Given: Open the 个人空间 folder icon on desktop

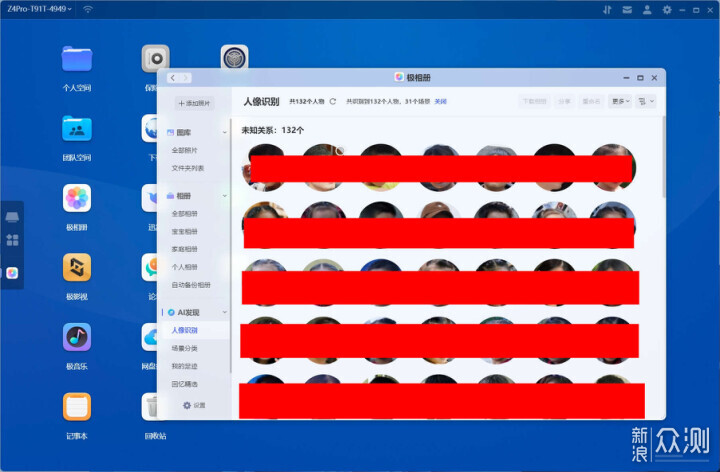Looking at the screenshot, I should [77, 59].
